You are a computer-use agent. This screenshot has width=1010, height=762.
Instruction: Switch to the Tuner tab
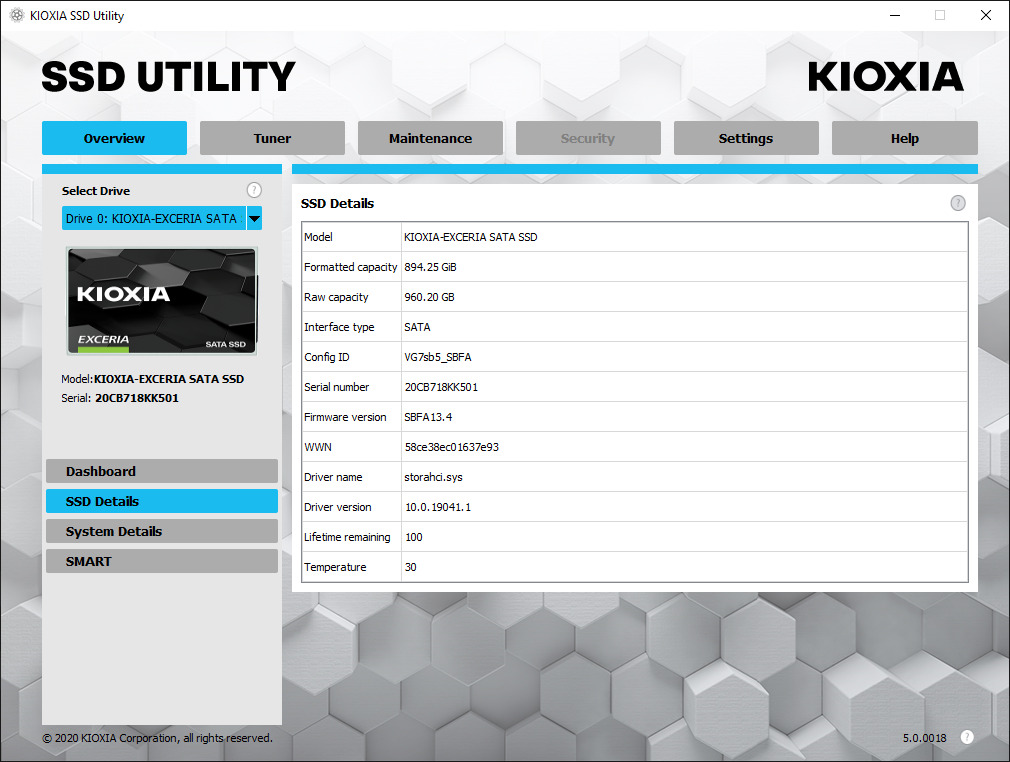coord(272,138)
